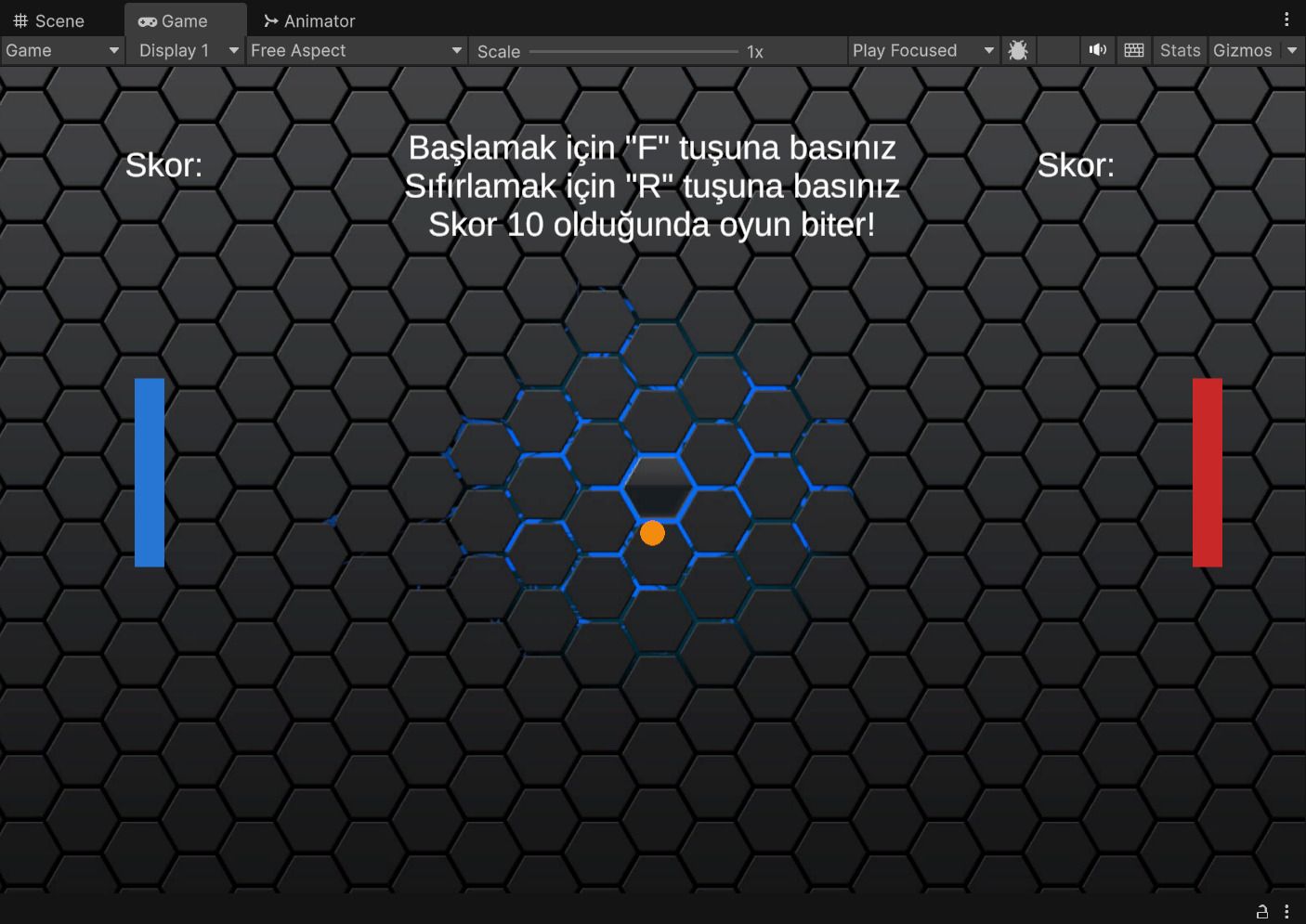
Task: Expand the Gizmos dropdown arrow
Action: (1292, 50)
